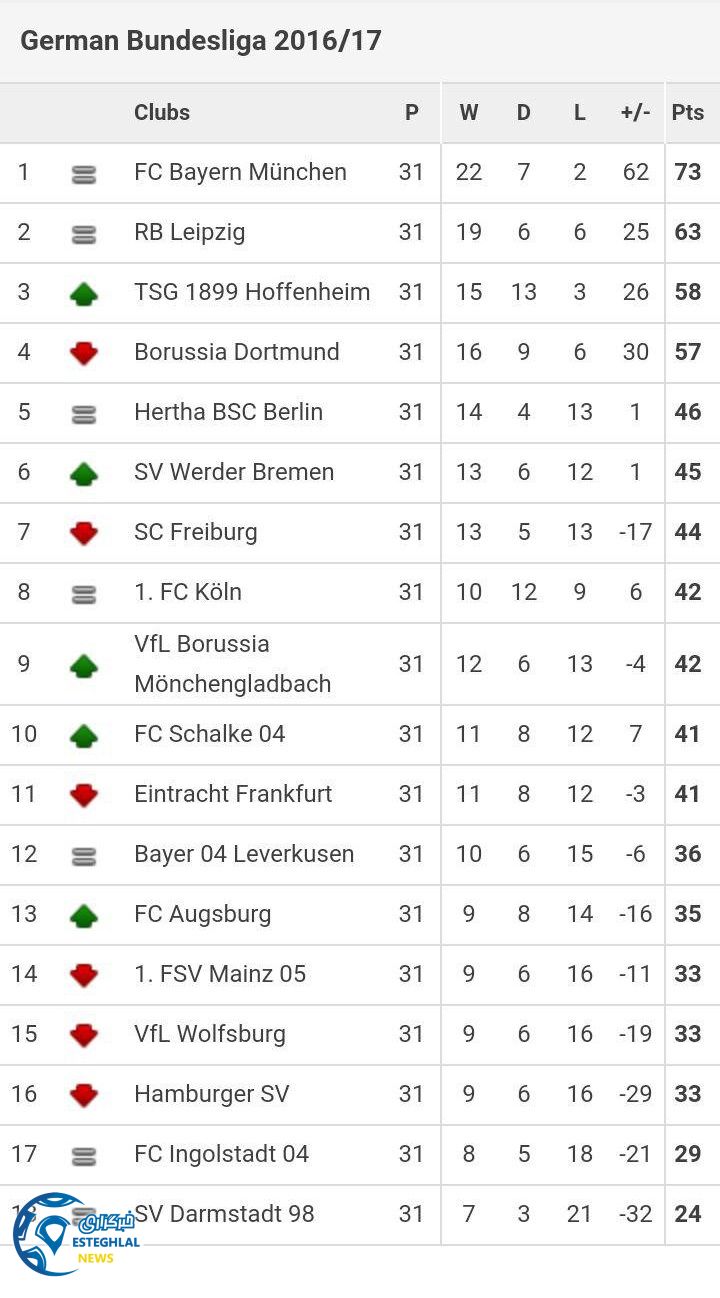Viewport: 720px width, 1298px height.
Task: Open the Hertha BSC Berlin club link
Action: [228, 412]
